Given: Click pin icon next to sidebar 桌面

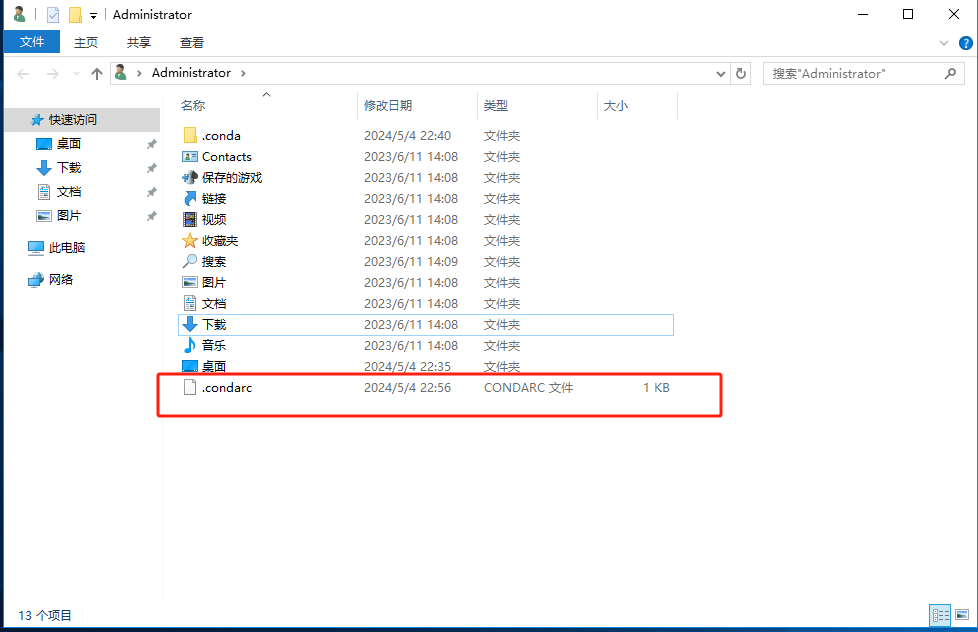Looking at the screenshot, I should 151,144.
